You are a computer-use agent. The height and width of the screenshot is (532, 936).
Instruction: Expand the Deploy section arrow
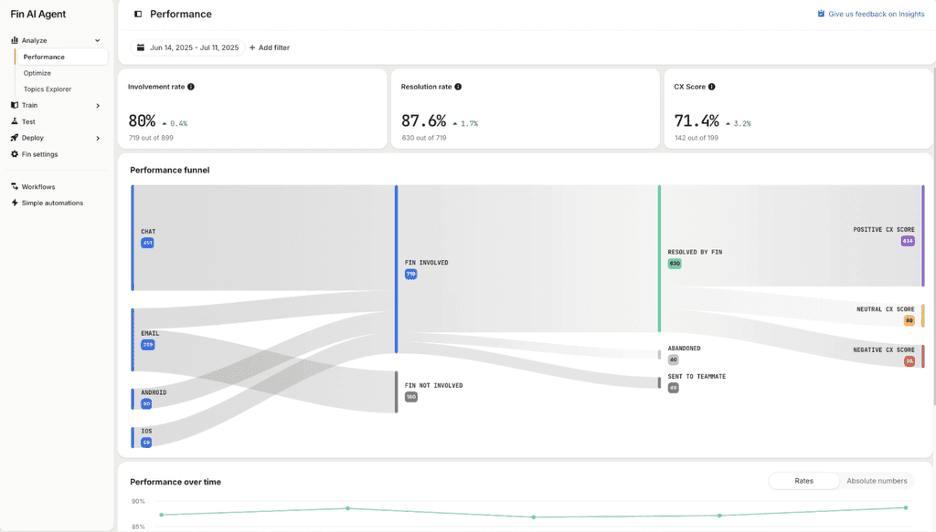(x=97, y=138)
